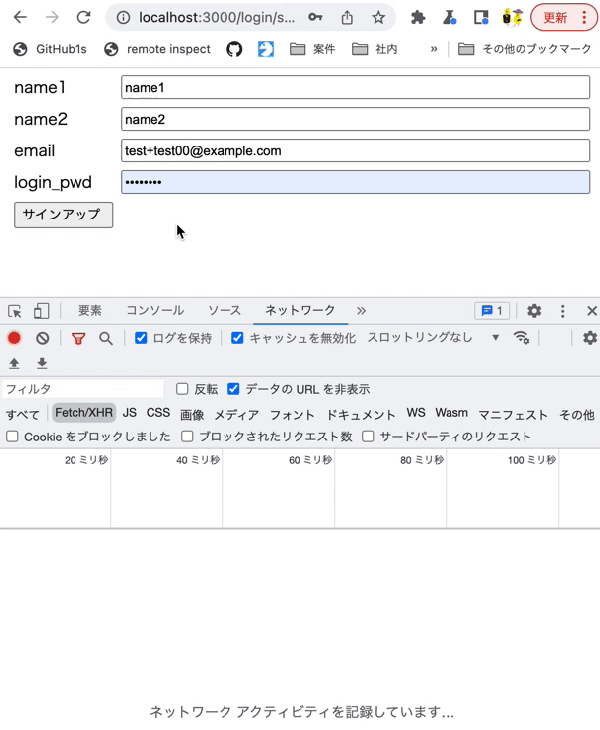600x730 pixels.
Task: Show more bookmarks with the » chevron
Action: coord(434,49)
